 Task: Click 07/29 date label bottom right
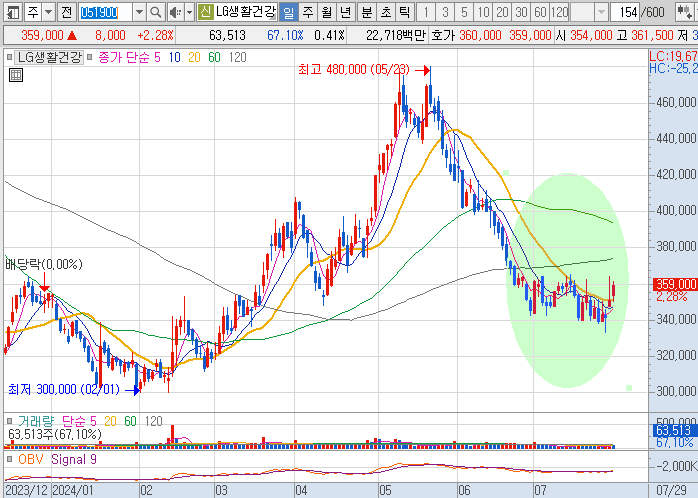pos(671,490)
